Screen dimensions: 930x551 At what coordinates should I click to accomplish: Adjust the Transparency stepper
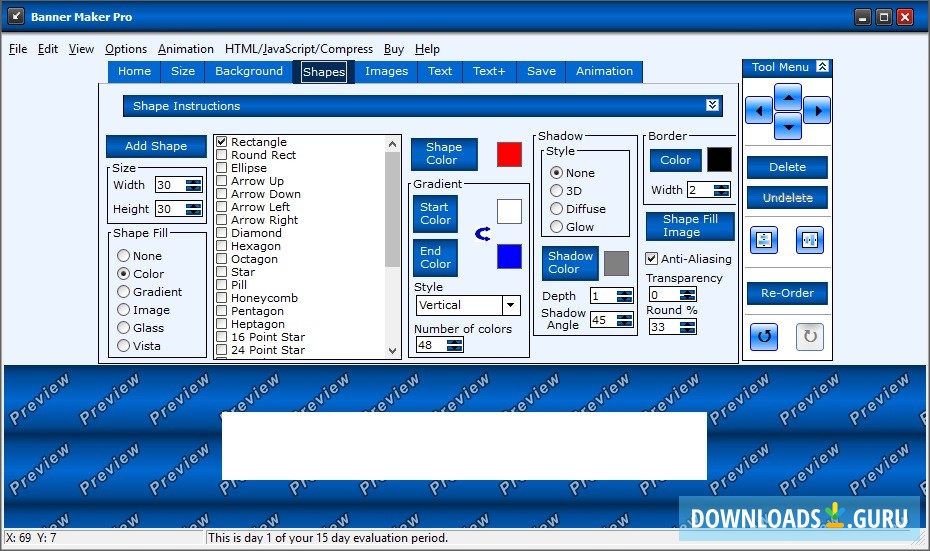687,295
